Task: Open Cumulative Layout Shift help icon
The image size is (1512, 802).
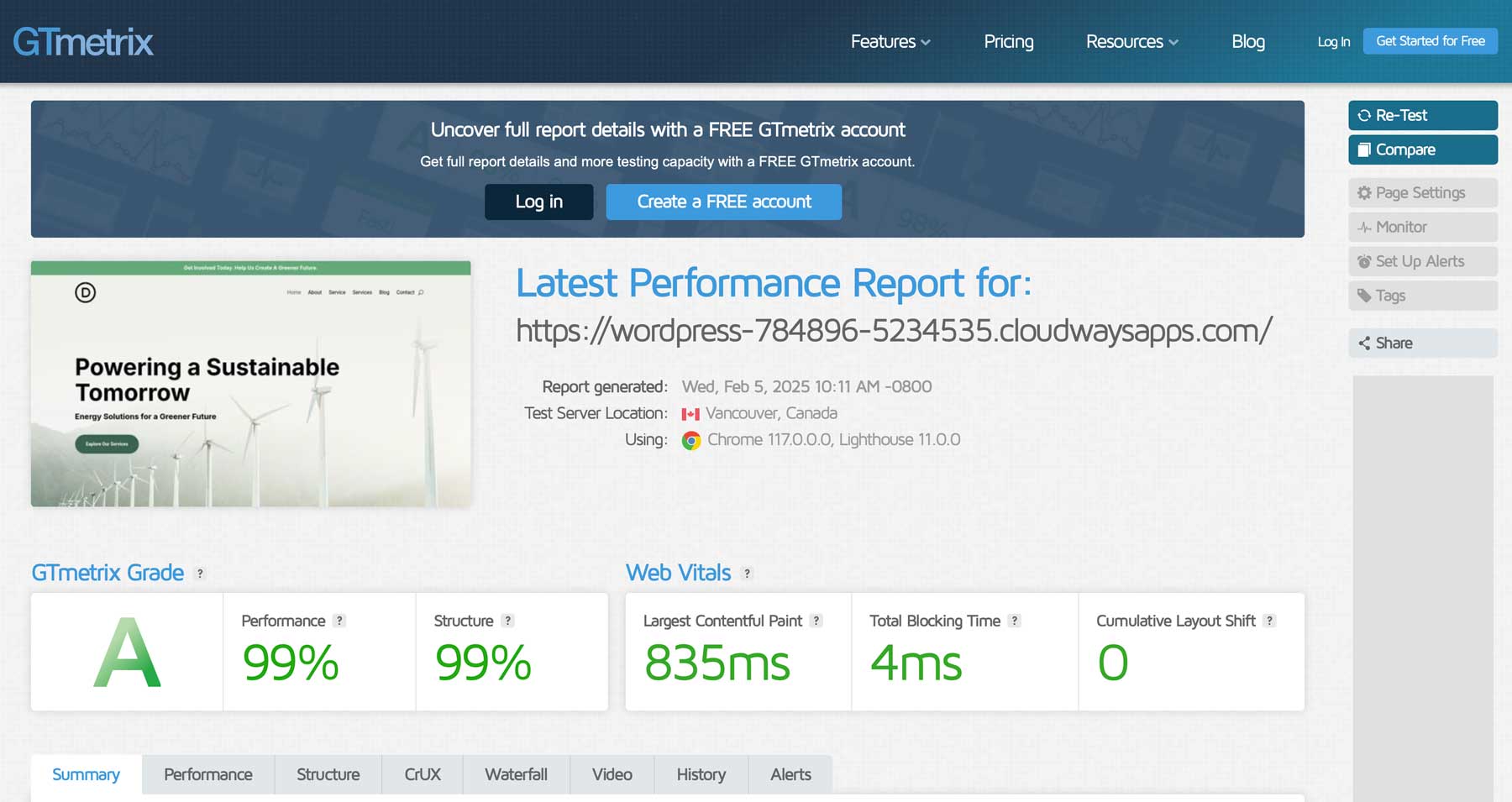Action: point(1269,621)
